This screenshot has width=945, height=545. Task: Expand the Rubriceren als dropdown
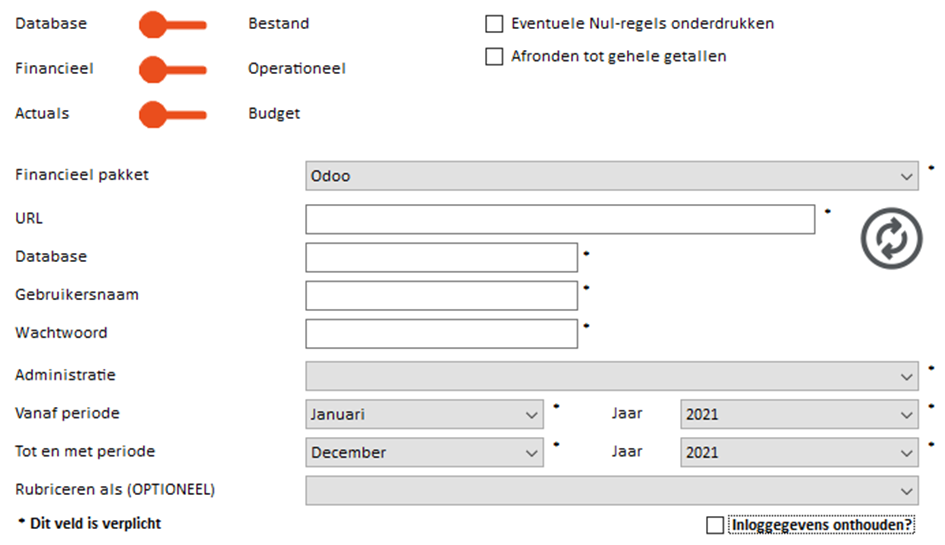(611, 490)
